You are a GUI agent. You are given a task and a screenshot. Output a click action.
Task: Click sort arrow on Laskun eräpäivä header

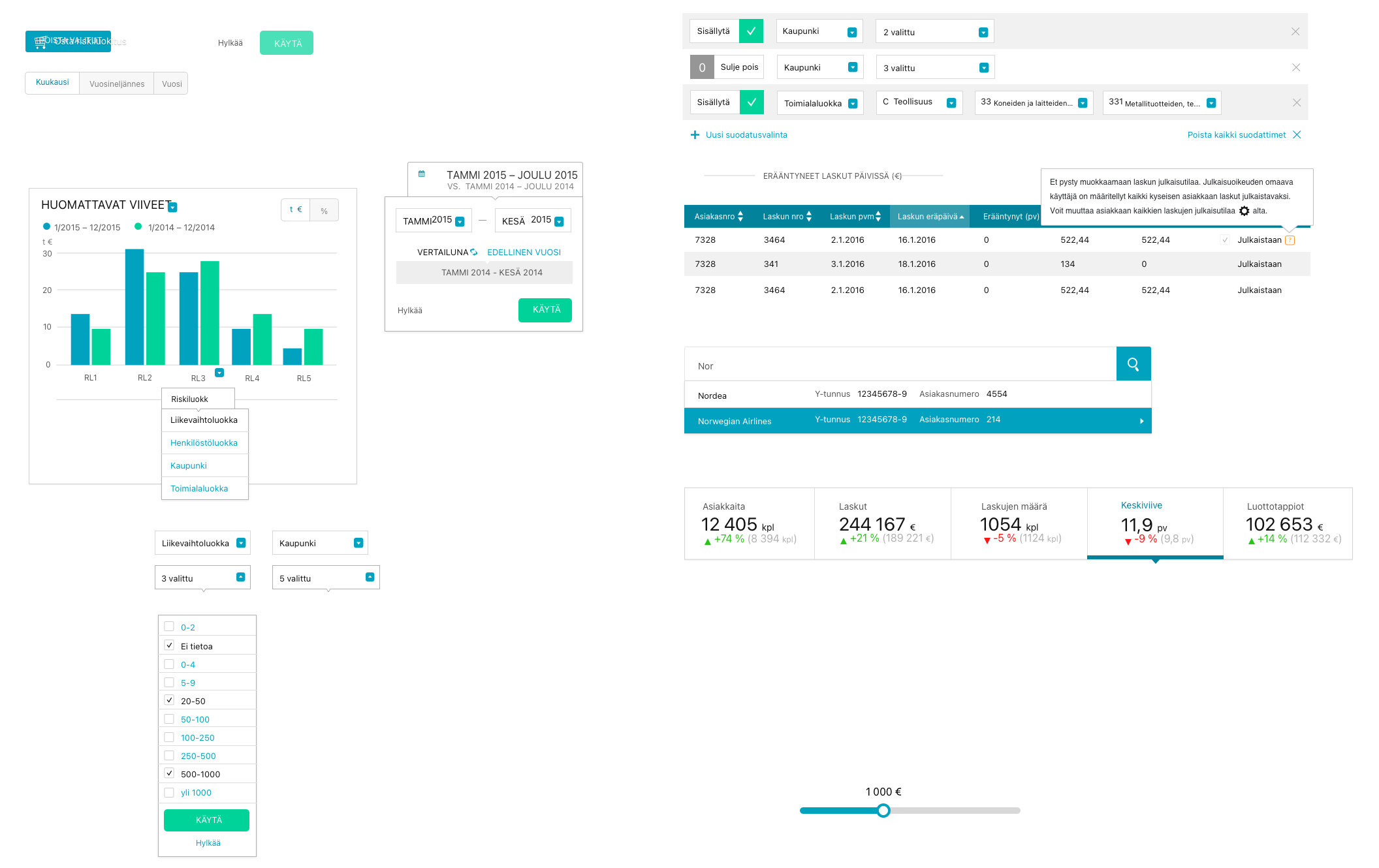(962, 217)
